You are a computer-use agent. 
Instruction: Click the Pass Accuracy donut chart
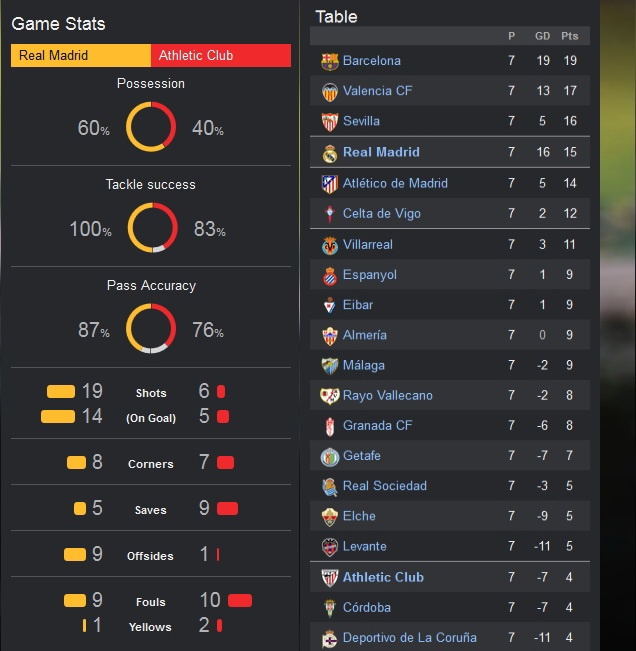click(151, 329)
